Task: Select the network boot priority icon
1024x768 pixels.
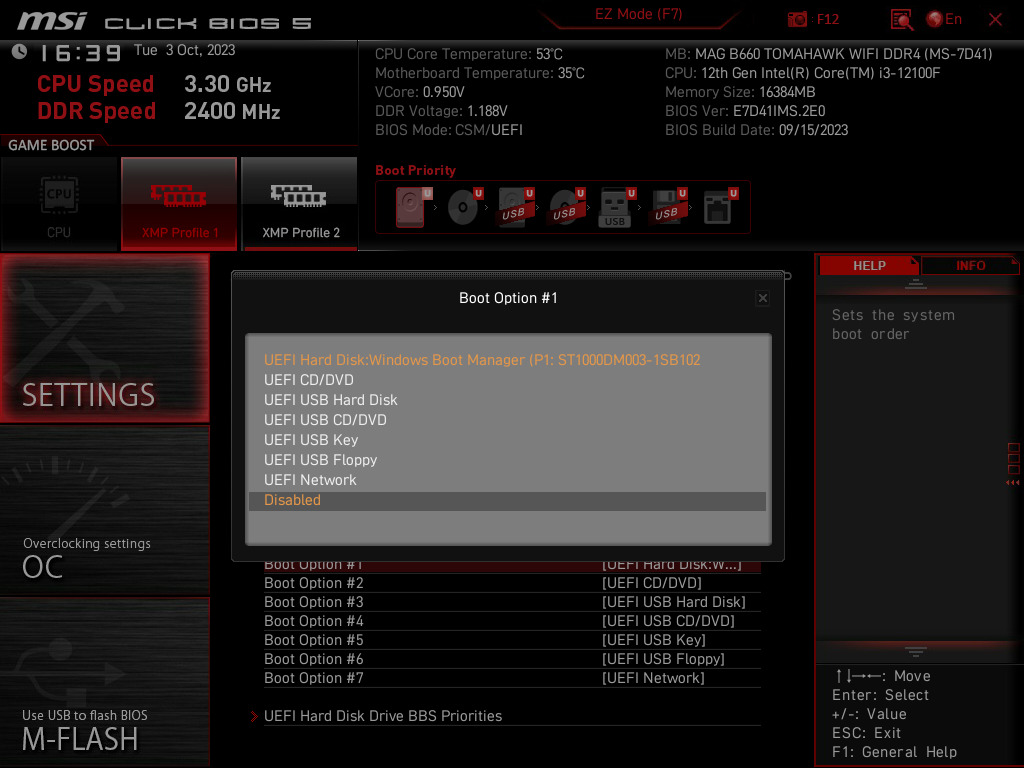Action: [x=719, y=207]
